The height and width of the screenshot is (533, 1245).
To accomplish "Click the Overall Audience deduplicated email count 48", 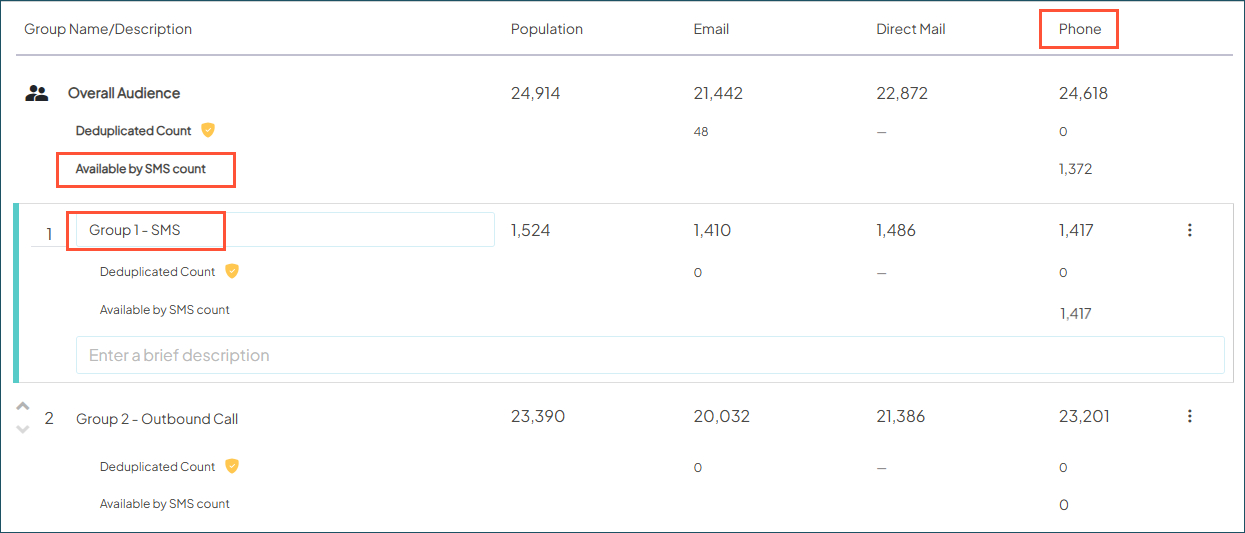I will (x=700, y=132).
